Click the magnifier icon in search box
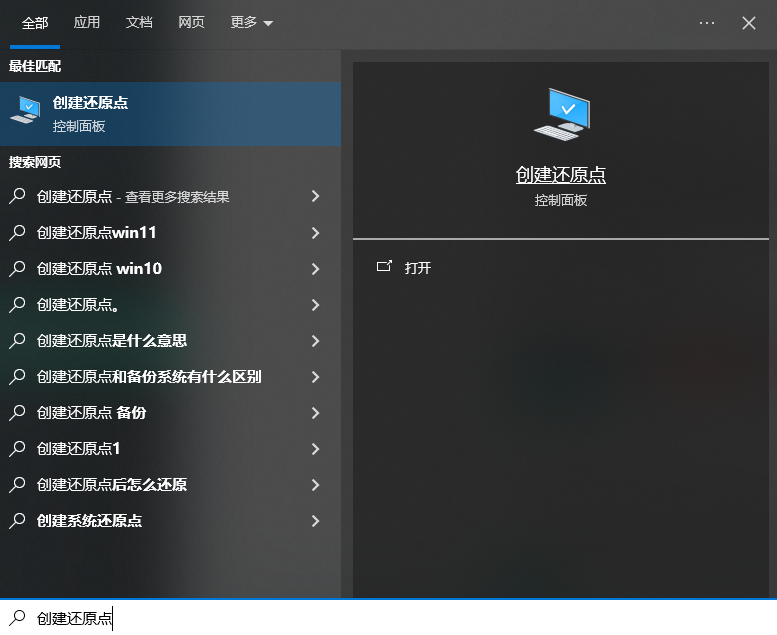777x635 pixels. 17,618
